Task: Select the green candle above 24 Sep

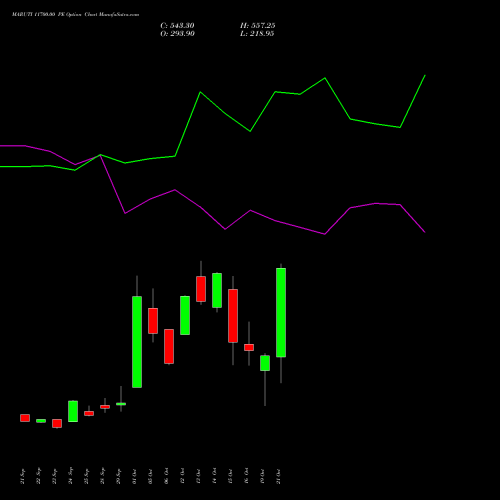Action: tap(73, 411)
